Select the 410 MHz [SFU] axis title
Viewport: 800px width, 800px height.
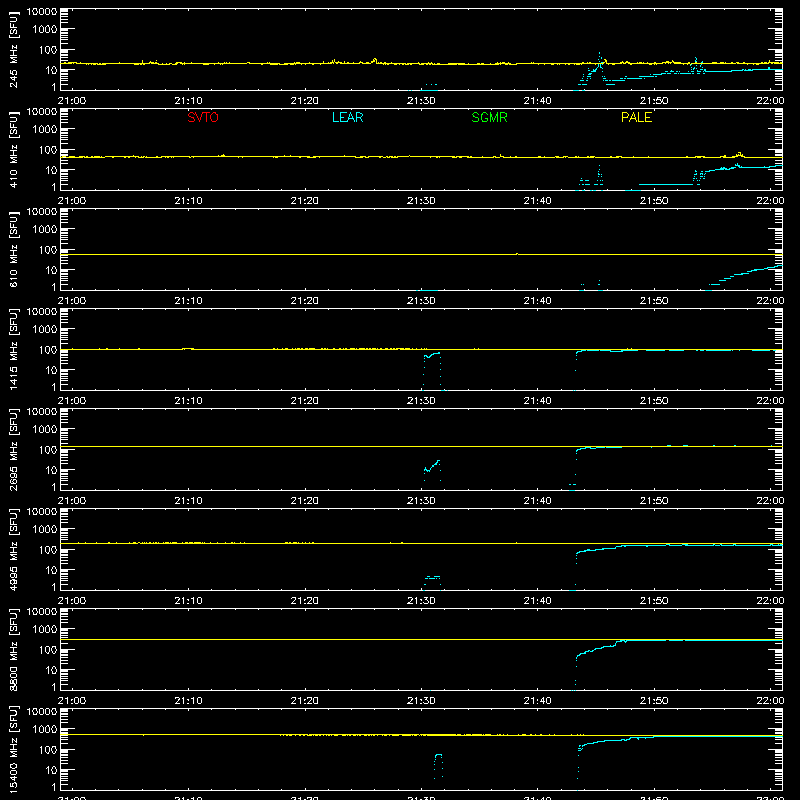point(14,151)
